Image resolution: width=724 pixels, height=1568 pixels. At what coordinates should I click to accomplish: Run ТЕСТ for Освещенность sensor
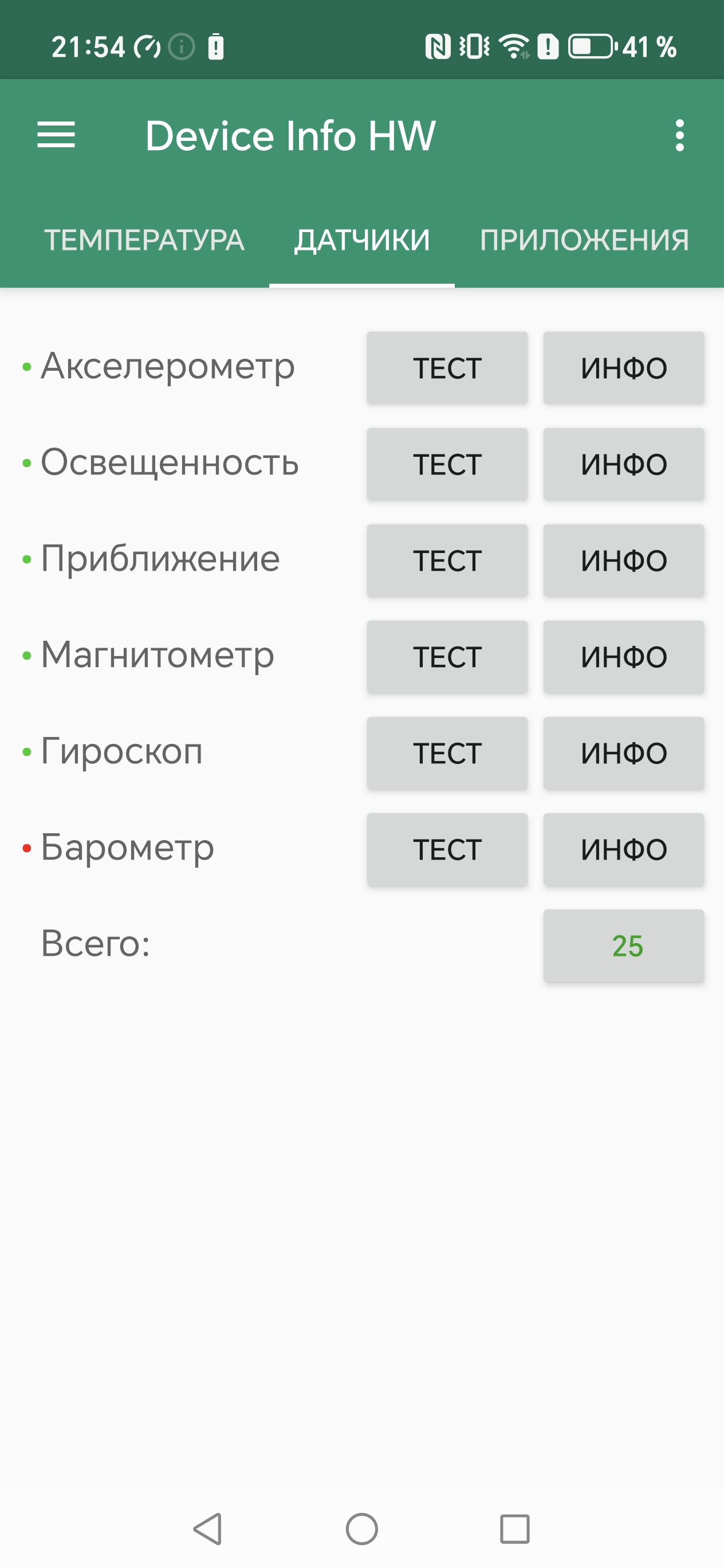[447, 464]
